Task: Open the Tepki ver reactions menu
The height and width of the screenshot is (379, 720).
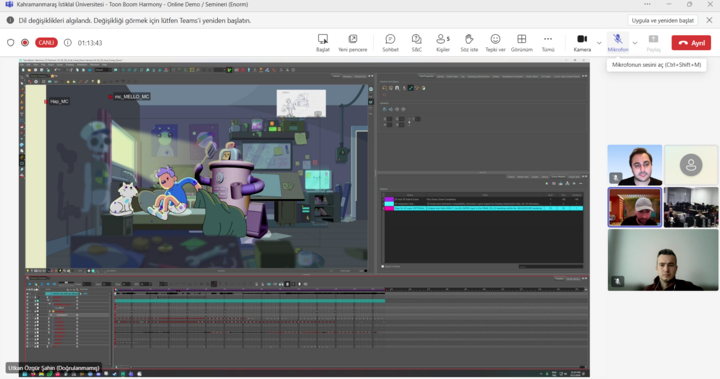Action: pyautogui.click(x=495, y=43)
